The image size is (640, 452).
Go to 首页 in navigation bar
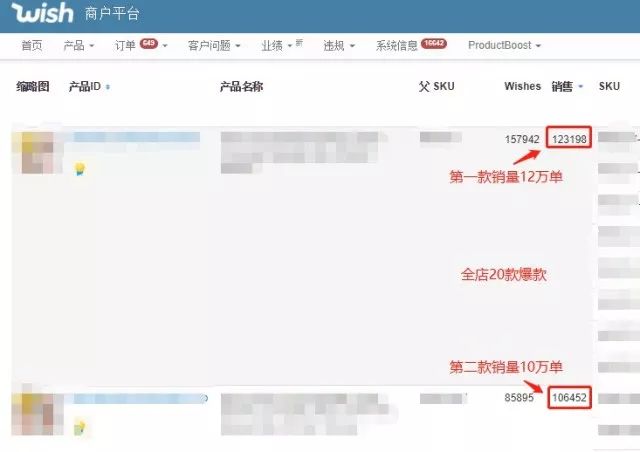32,45
